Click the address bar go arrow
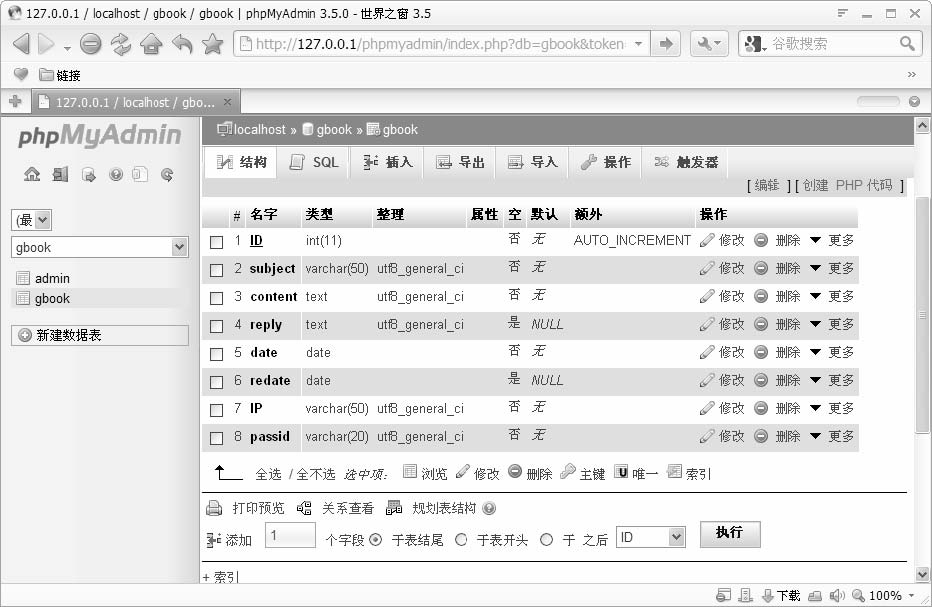This screenshot has width=932, height=607. point(666,43)
